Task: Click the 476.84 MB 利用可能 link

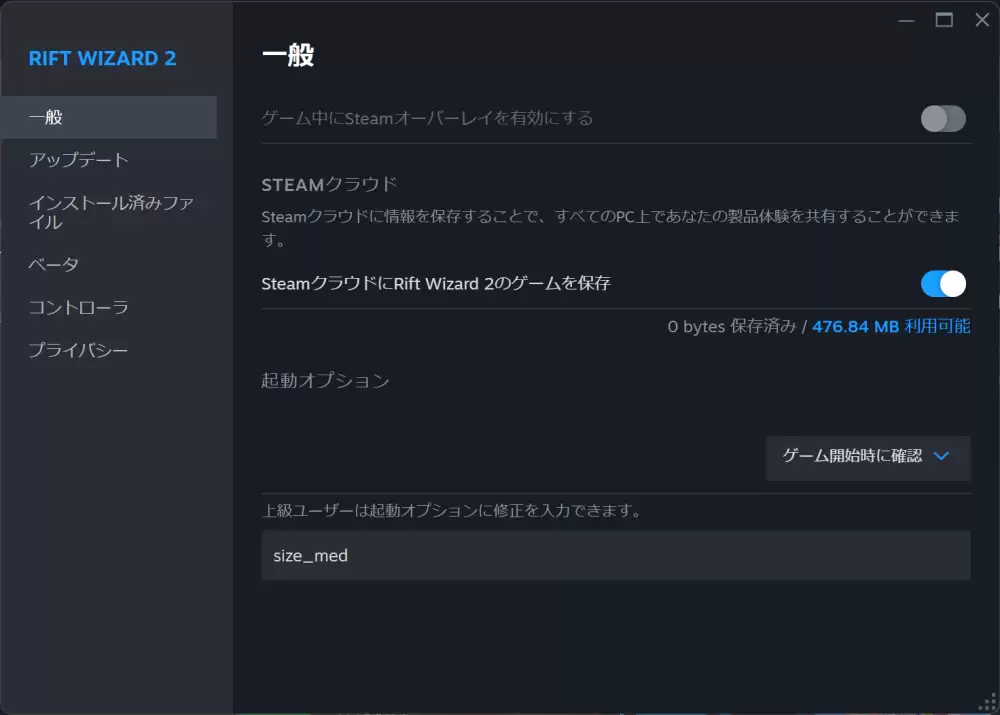Action: click(890, 327)
